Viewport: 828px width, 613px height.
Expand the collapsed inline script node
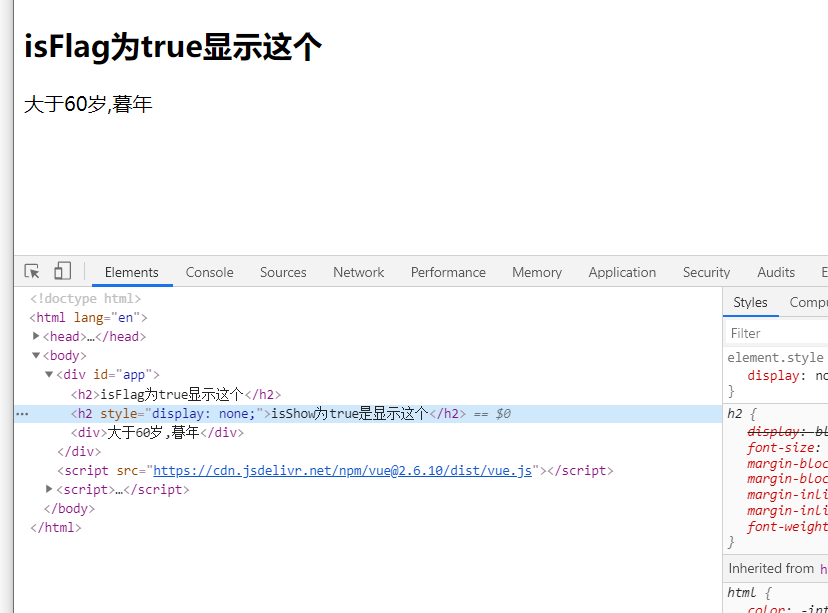[49, 489]
